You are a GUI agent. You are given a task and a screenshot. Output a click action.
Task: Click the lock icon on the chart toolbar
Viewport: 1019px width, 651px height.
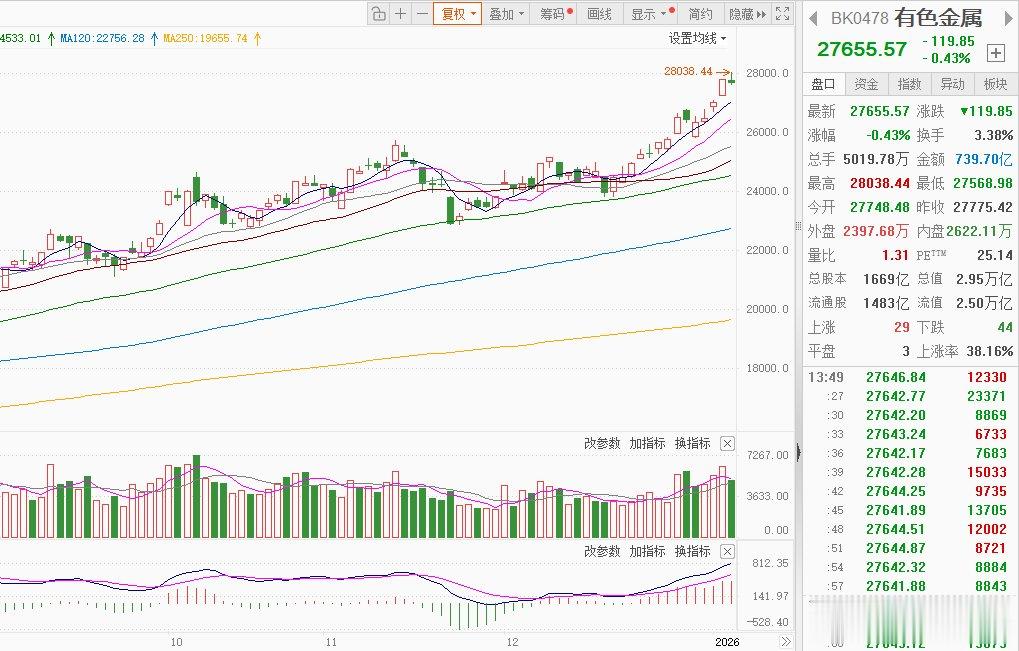(378, 14)
